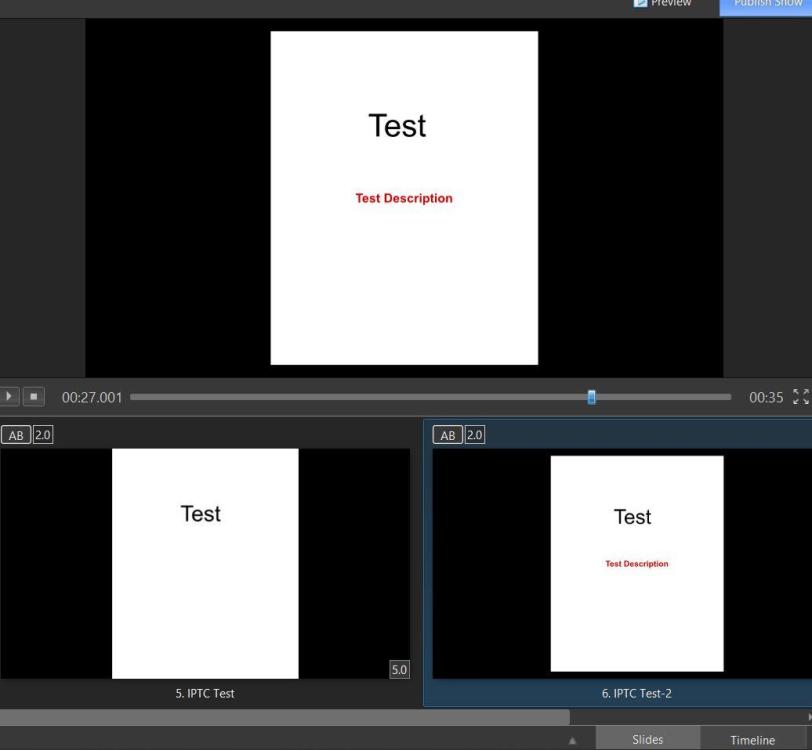Image resolution: width=812 pixels, height=750 pixels.
Task: Click the Preview button icon at top
Action: [642, 4]
